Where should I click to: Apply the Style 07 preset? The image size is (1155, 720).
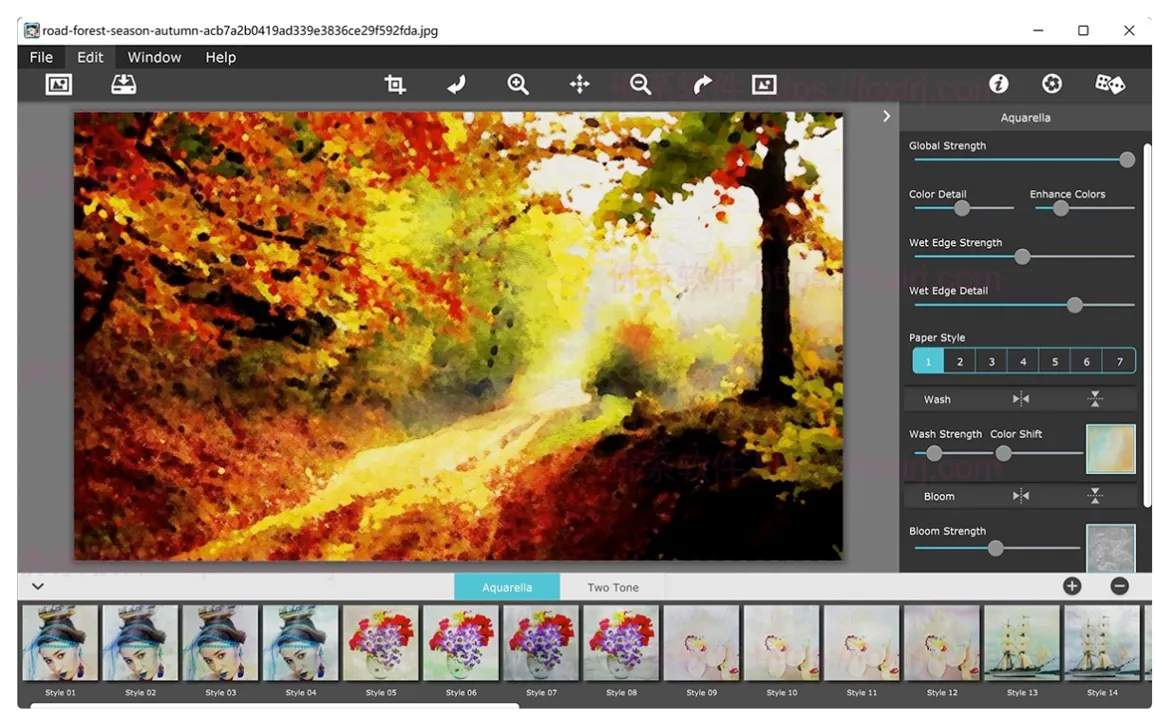541,643
